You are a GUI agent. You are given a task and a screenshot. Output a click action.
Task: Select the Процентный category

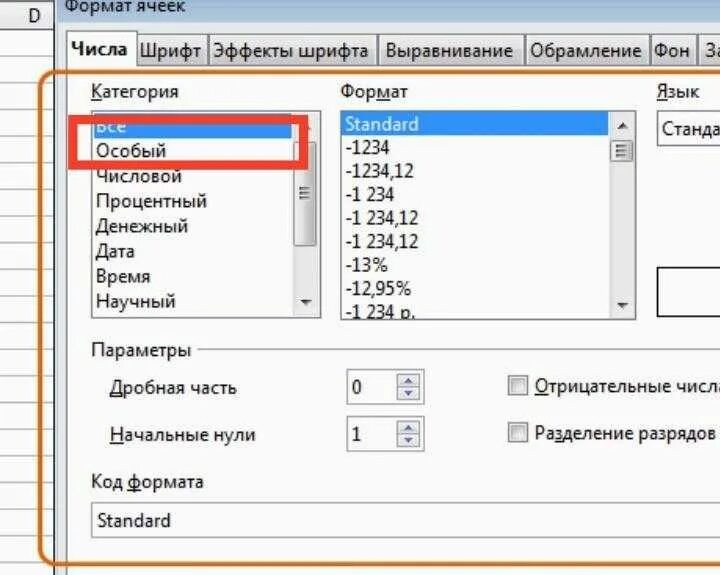point(193,201)
